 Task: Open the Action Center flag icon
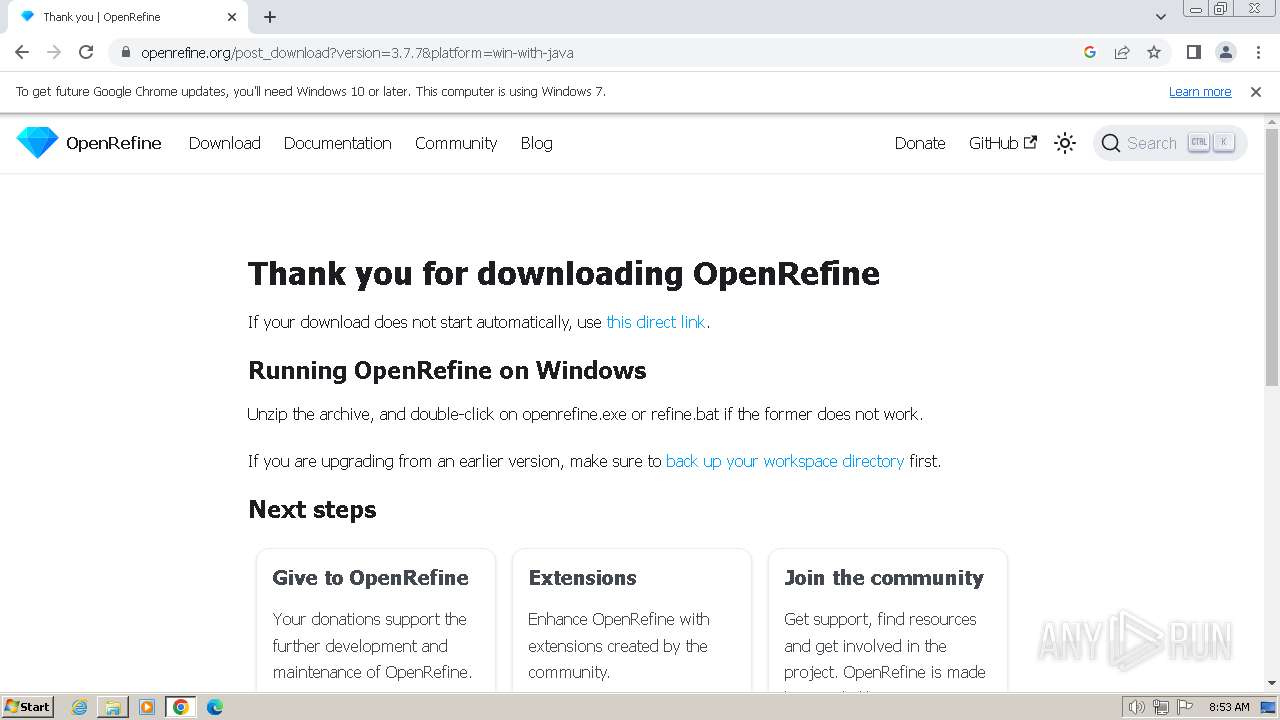[1185, 707]
